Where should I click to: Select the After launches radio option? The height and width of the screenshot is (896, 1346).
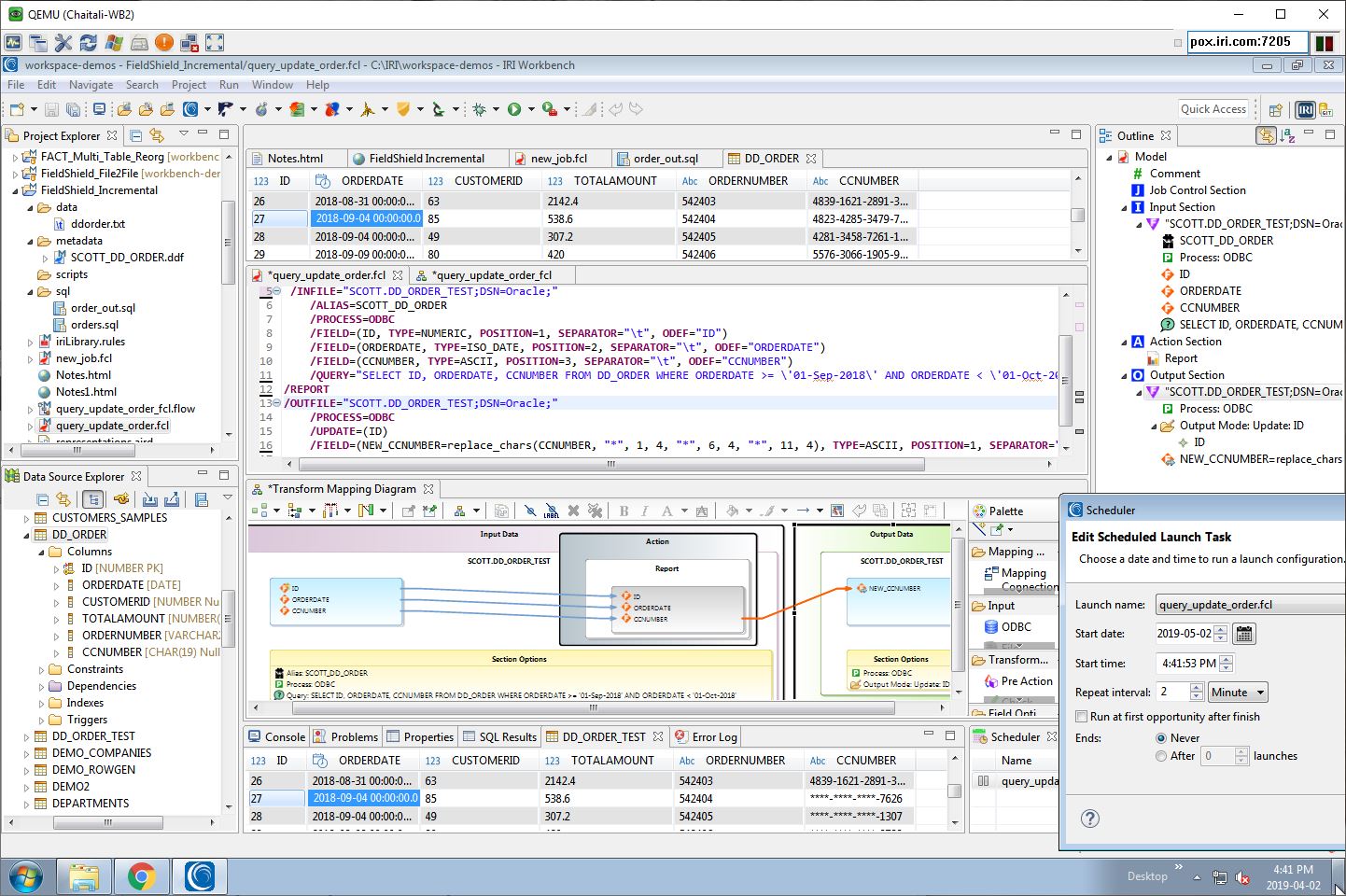1161,756
